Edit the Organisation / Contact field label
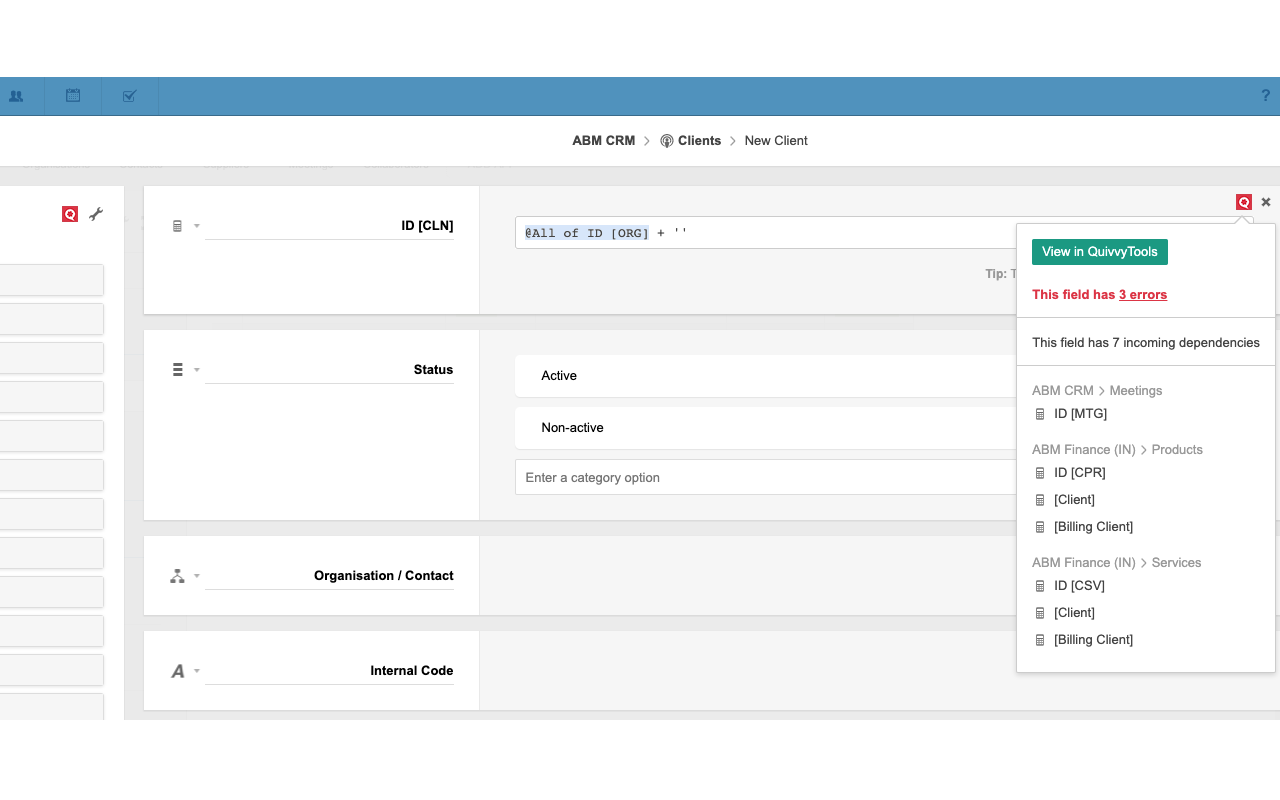This screenshot has height=800, width=1280. coord(329,576)
